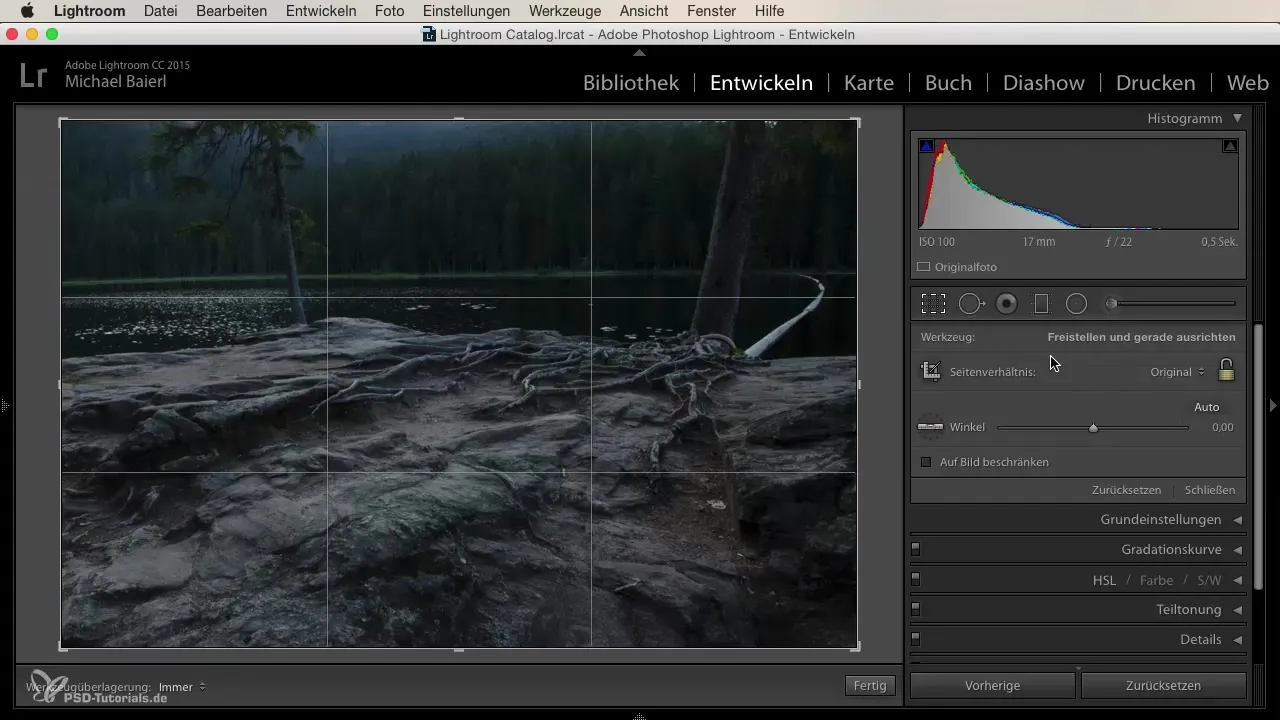1280x720 pixels.
Task: Open the Web module
Action: [1247, 83]
